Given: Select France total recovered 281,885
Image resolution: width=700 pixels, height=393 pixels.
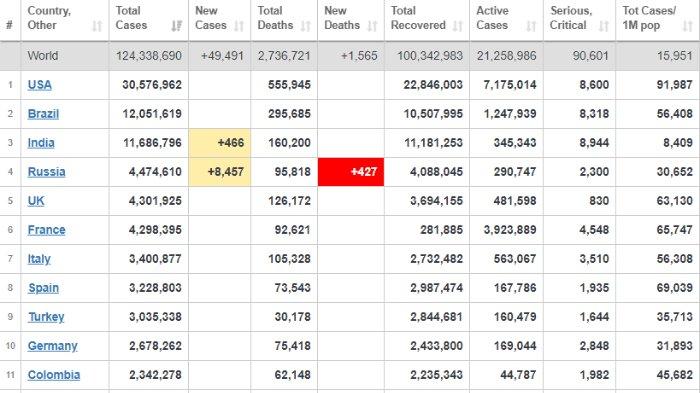Looking at the screenshot, I should pos(441,230).
